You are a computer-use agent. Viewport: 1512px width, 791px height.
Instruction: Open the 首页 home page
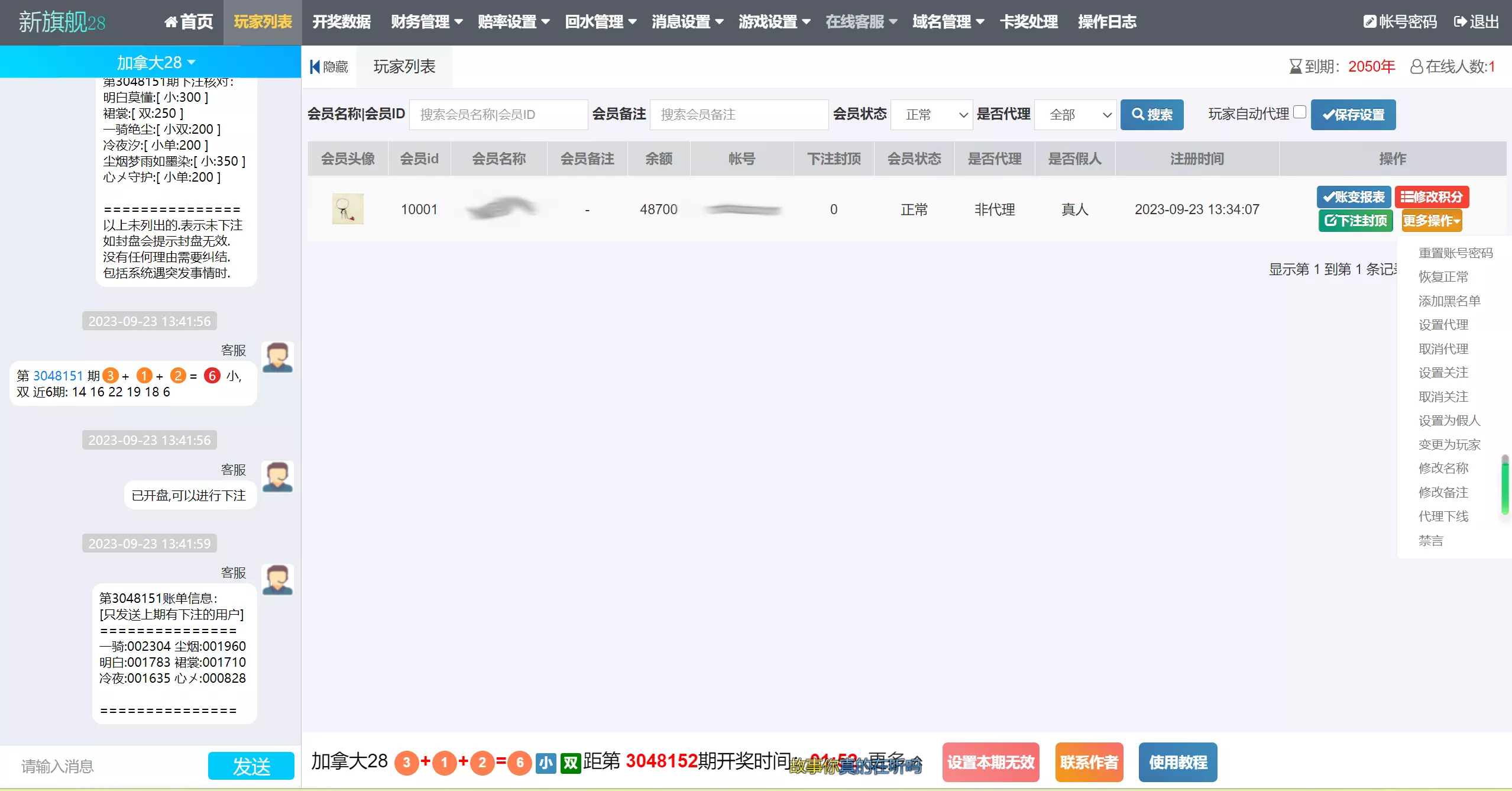pos(187,22)
